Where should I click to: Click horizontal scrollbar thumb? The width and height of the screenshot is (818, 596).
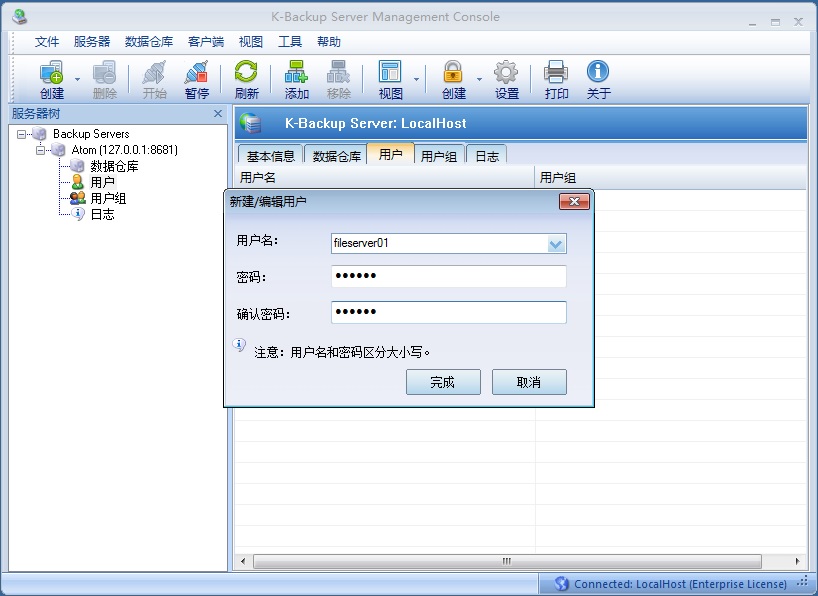(x=507, y=562)
